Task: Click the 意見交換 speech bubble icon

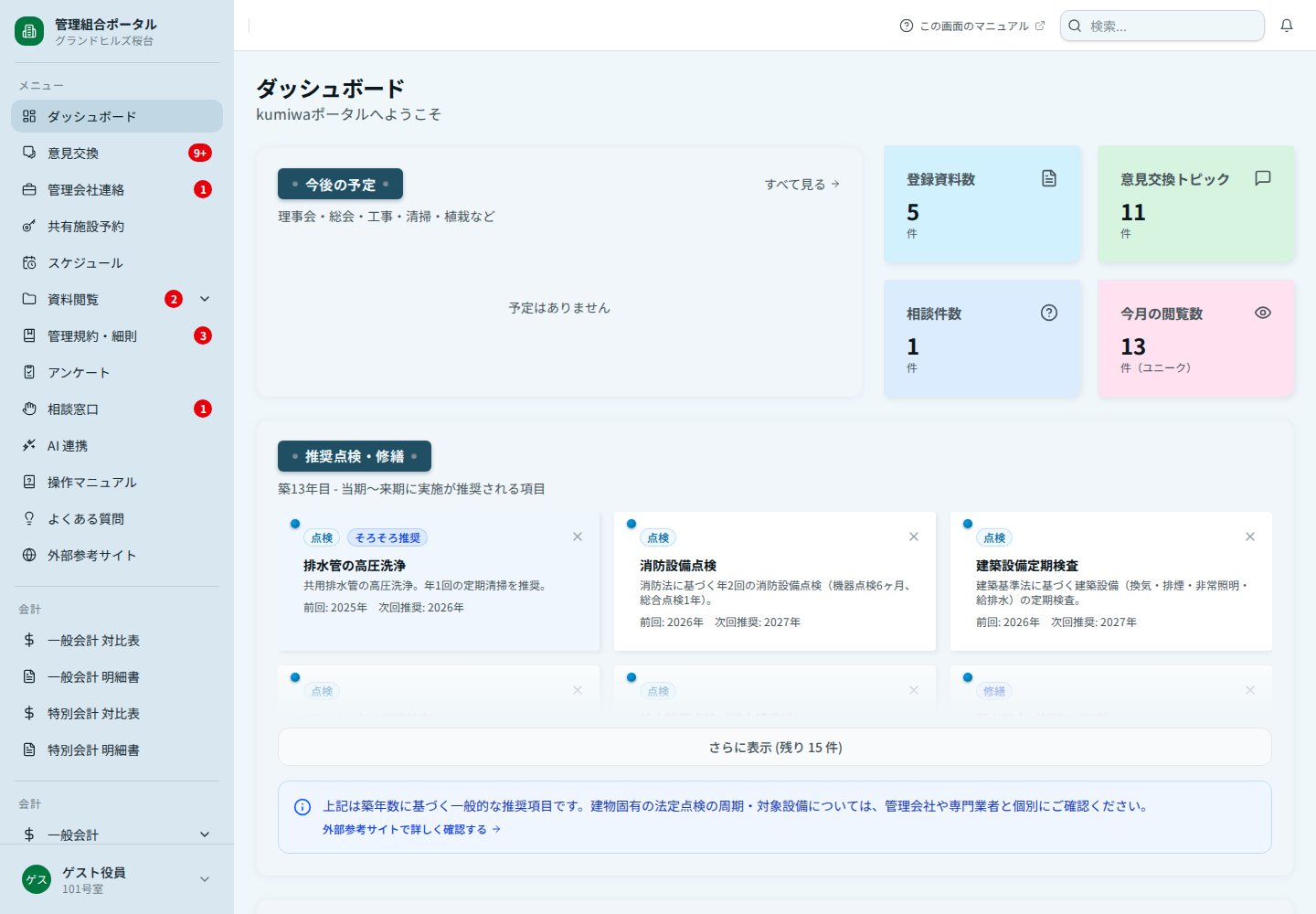Action: tap(29, 153)
